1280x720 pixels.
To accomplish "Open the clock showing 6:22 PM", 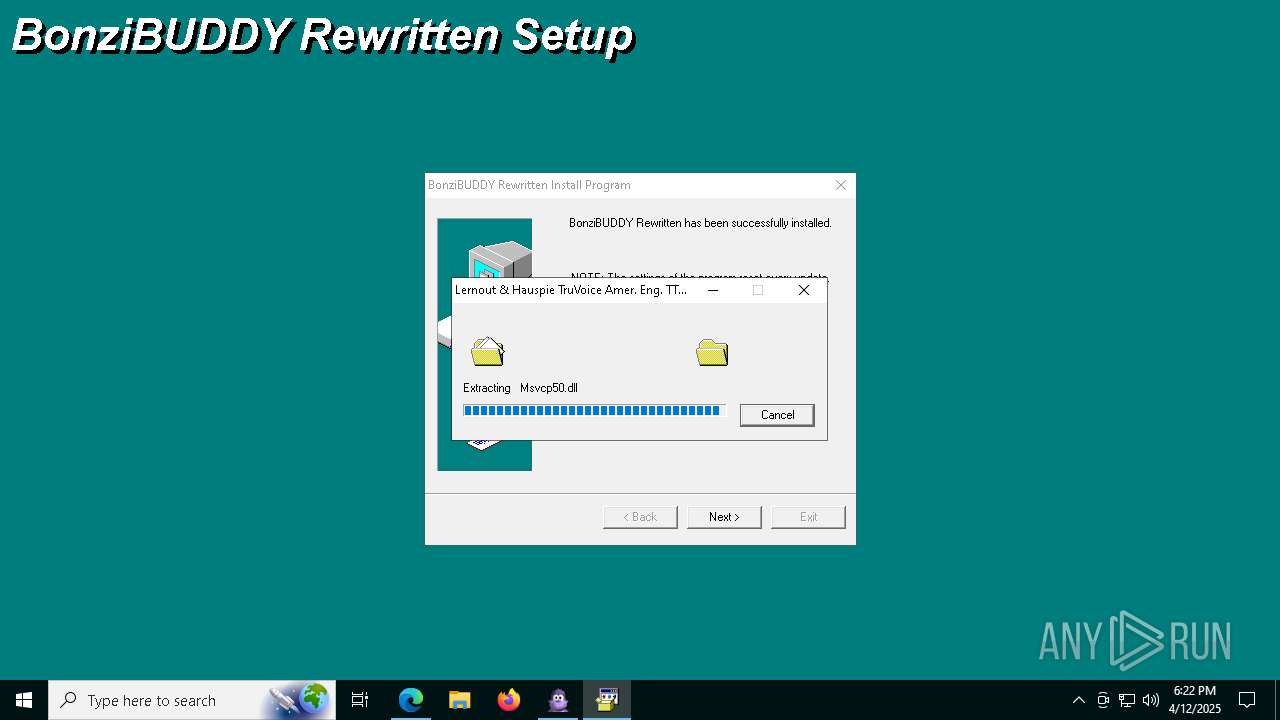I will point(1195,700).
